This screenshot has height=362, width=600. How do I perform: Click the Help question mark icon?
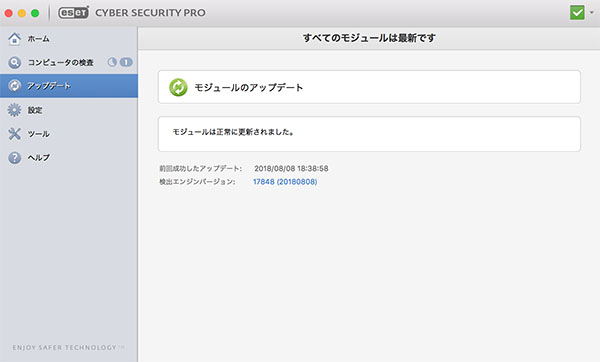click(x=15, y=157)
